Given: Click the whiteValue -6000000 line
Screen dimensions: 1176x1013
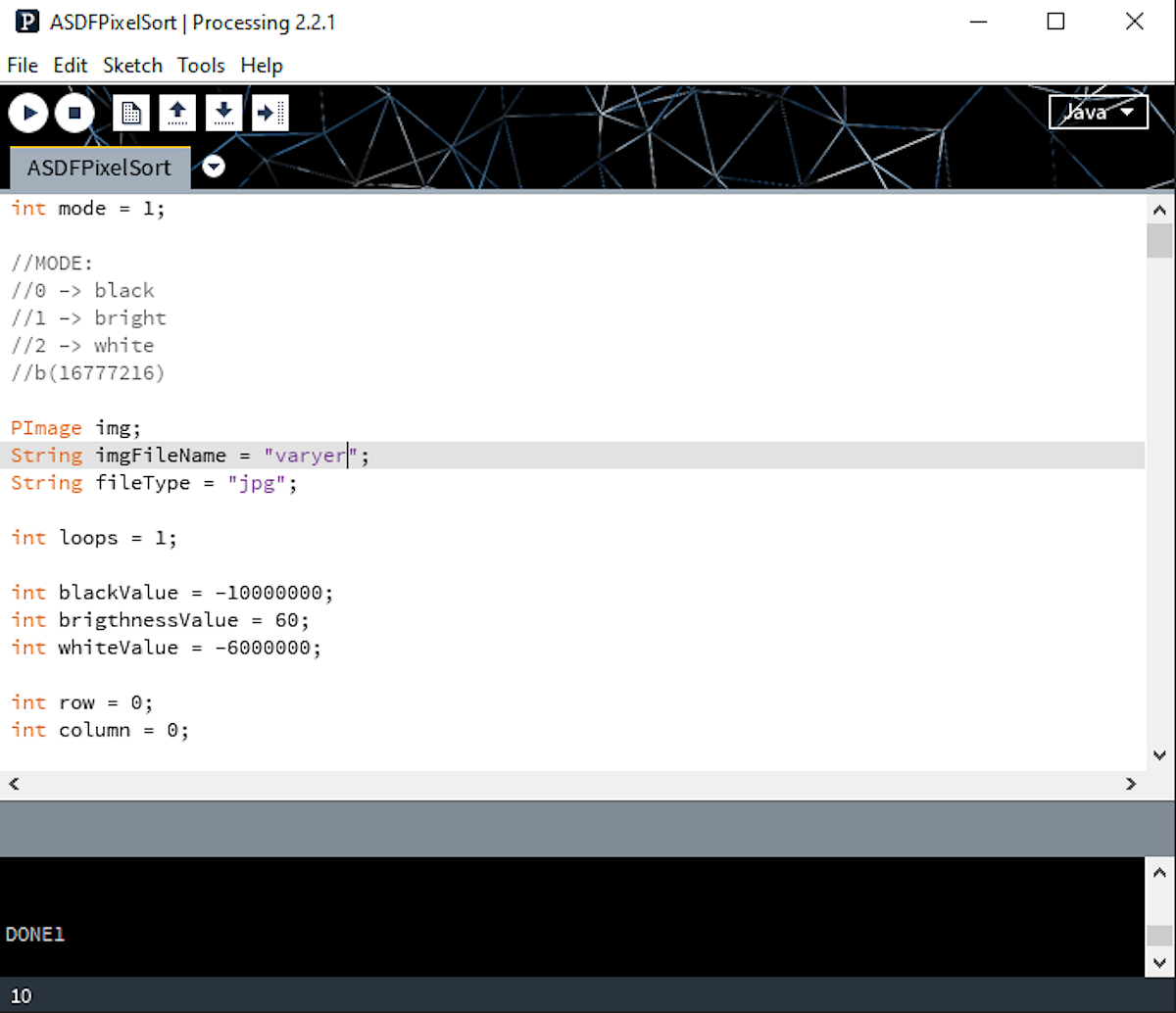Looking at the screenshot, I should point(167,647).
